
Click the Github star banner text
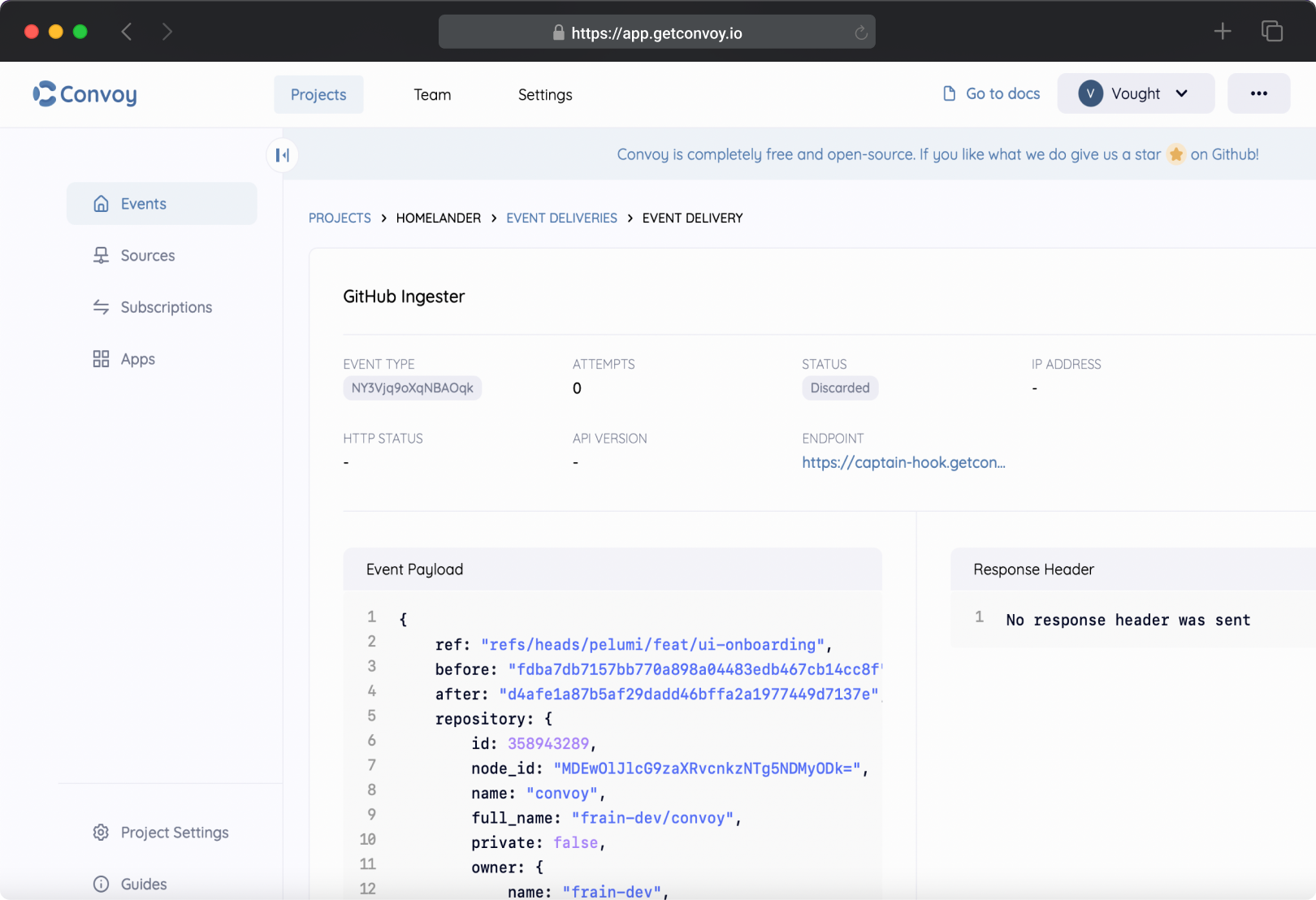(x=937, y=154)
